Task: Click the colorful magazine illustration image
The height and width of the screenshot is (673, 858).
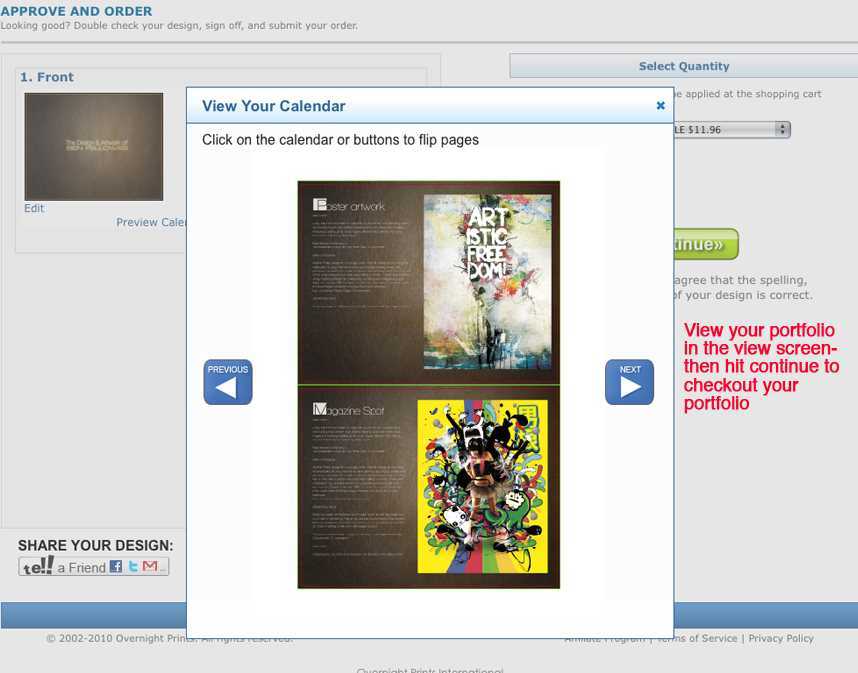Action: 482,487
